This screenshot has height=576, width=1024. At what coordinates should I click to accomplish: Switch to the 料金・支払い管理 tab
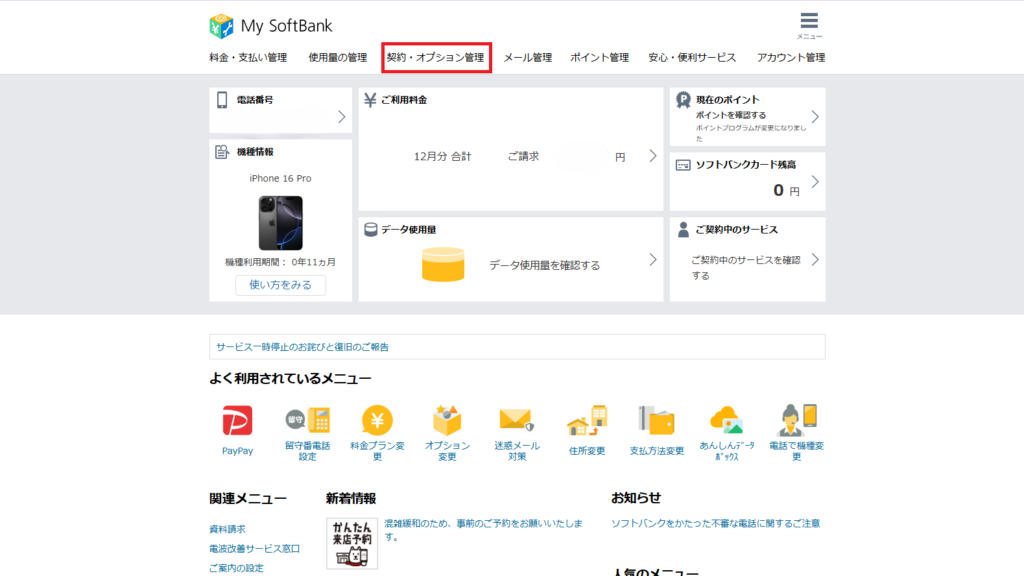[248, 58]
